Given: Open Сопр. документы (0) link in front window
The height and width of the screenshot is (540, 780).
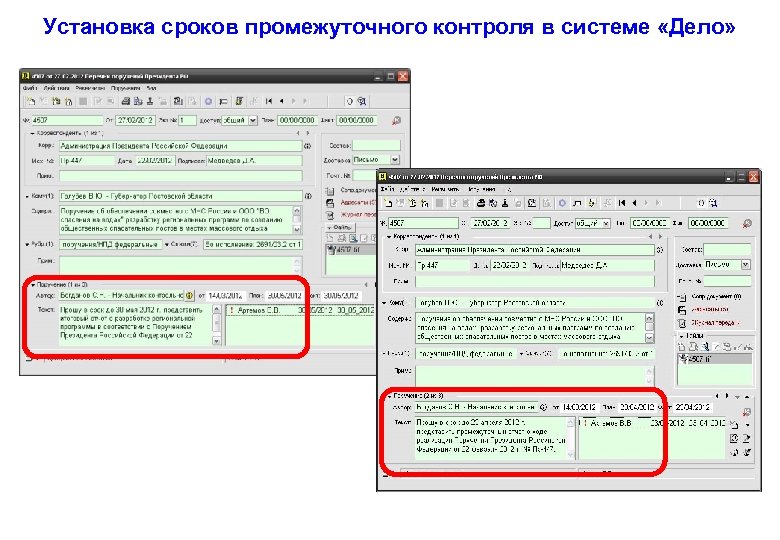Looking at the screenshot, I should click(x=716, y=297).
